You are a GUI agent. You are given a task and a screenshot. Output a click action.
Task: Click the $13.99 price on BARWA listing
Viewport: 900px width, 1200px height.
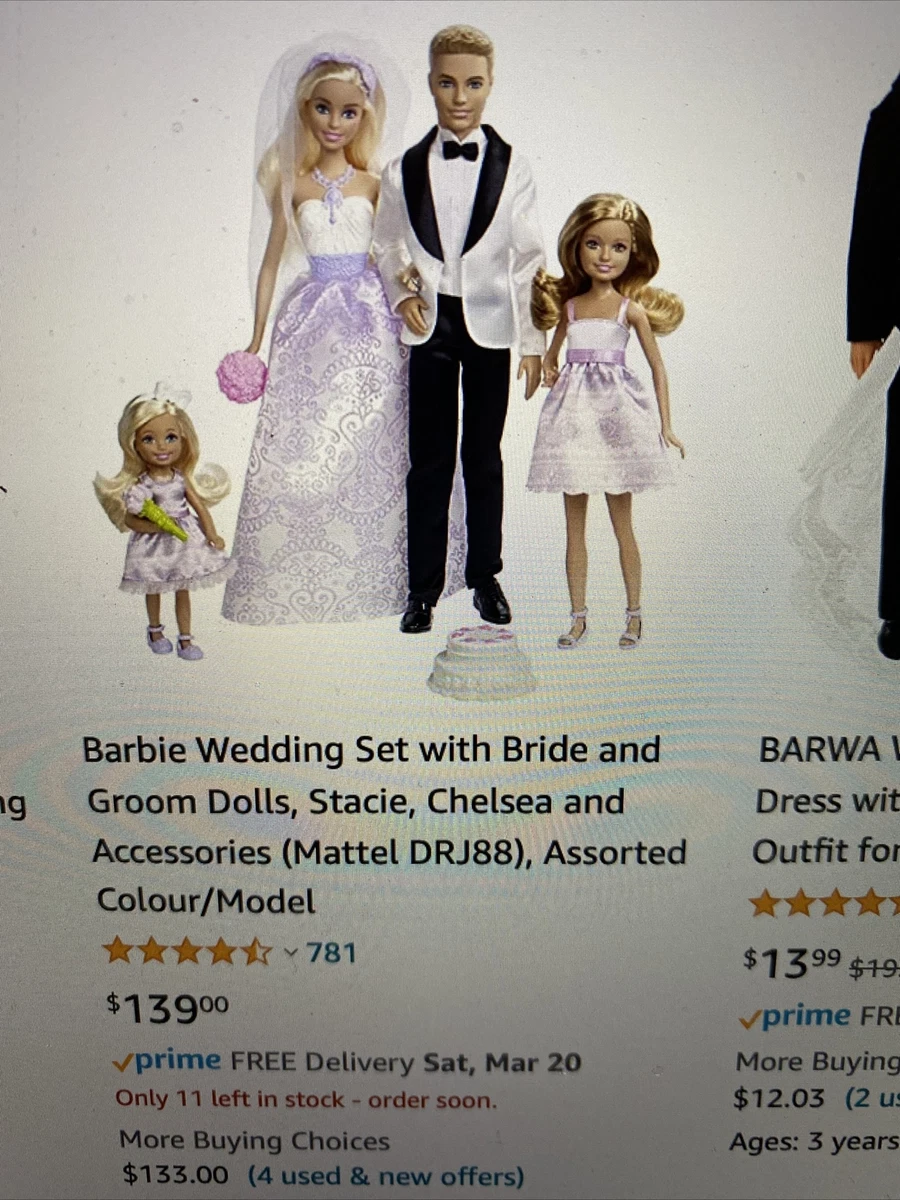click(793, 962)
